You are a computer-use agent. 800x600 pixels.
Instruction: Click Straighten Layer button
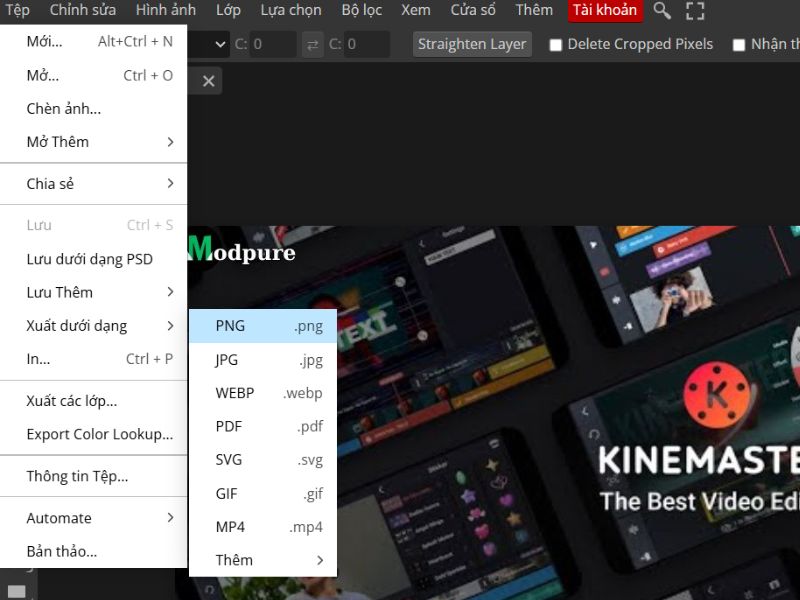[472, 44]
